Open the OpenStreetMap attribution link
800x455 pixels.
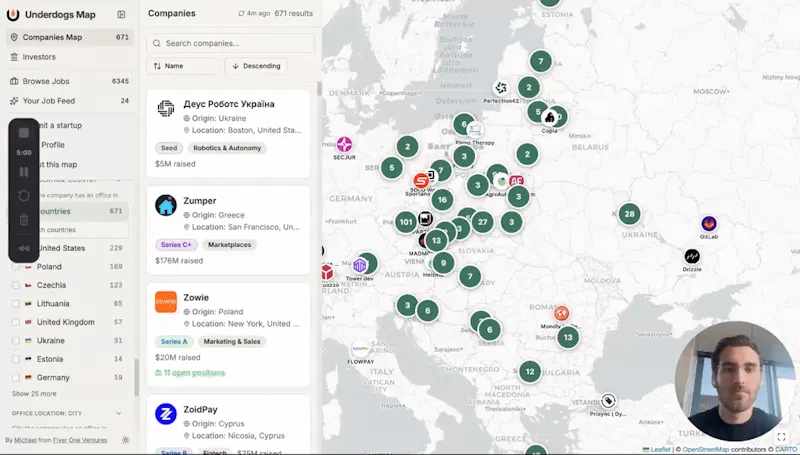(706, 449)
